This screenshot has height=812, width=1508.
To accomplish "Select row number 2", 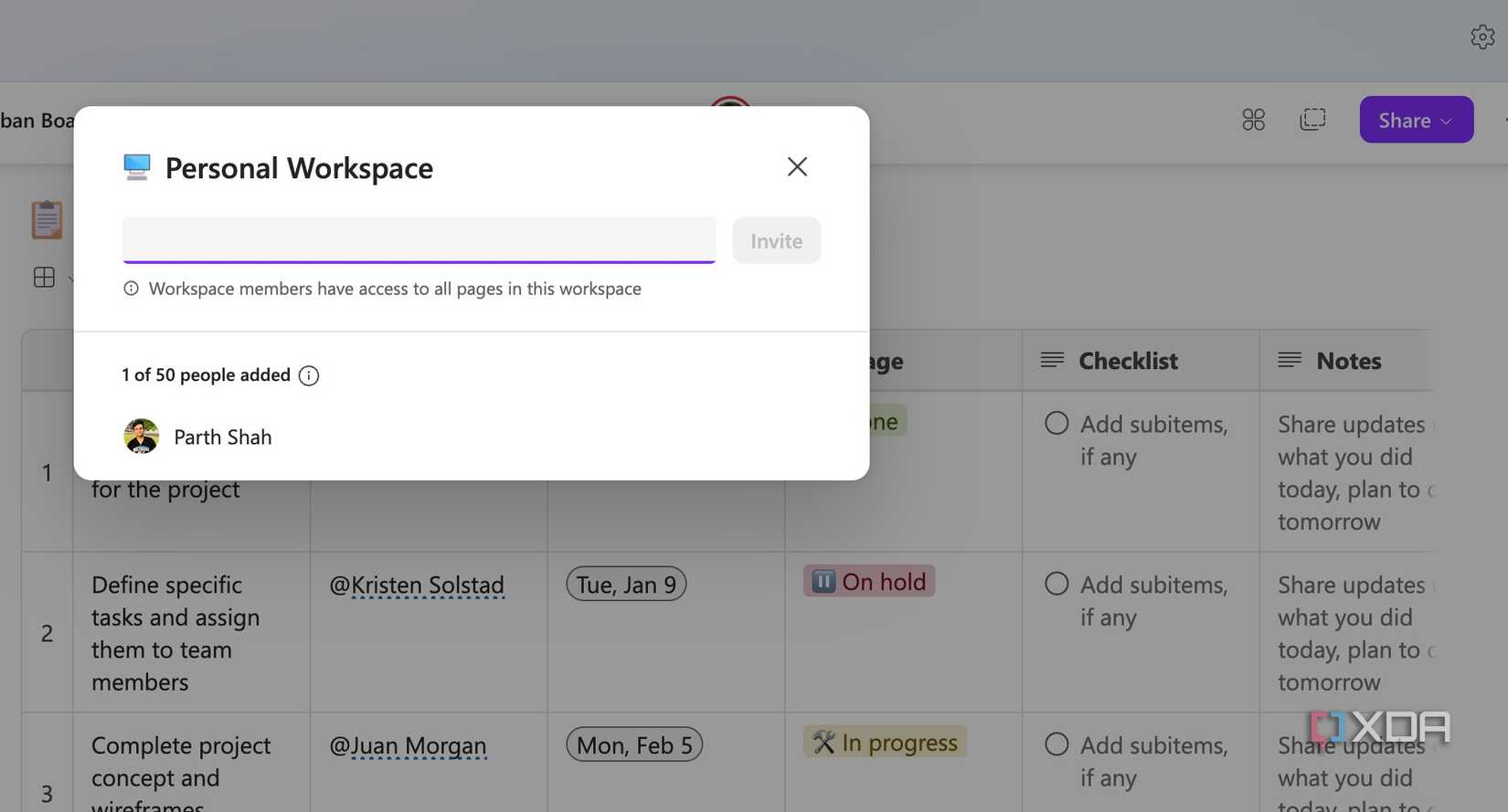I will click(x=47, y=633).
